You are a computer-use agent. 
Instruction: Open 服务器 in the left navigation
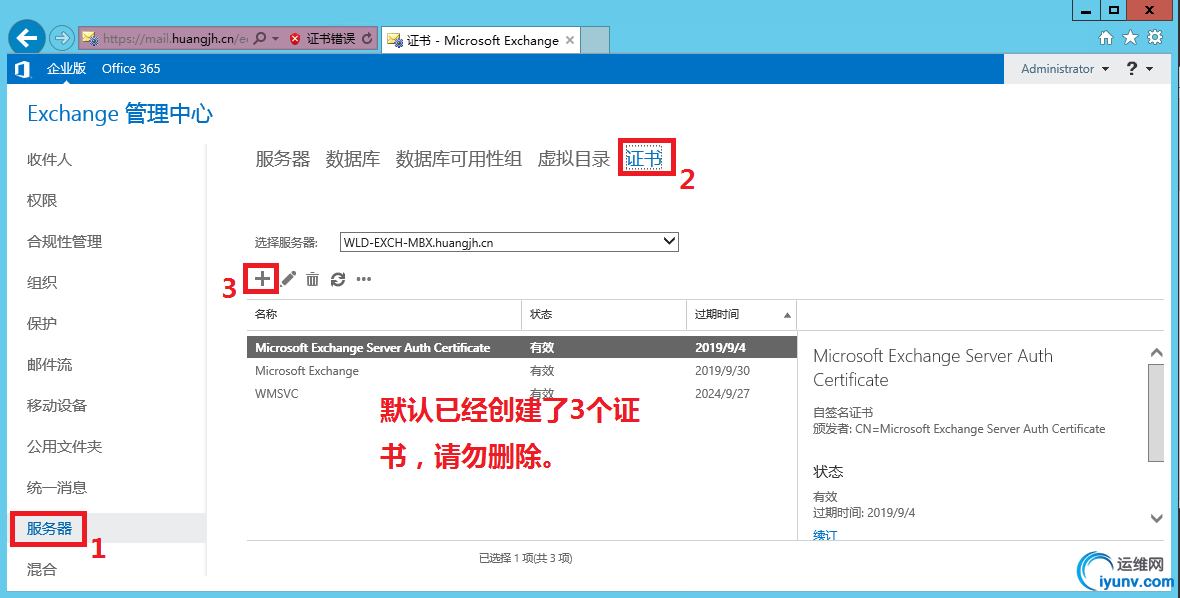click(x=50, y=529)
